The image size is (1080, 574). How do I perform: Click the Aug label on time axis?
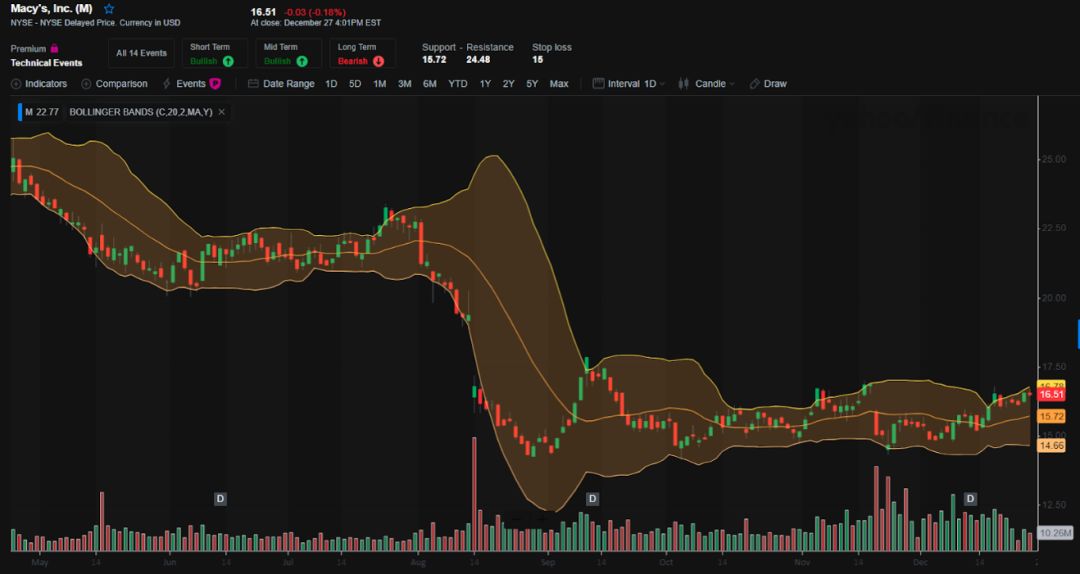pos(418,562)
